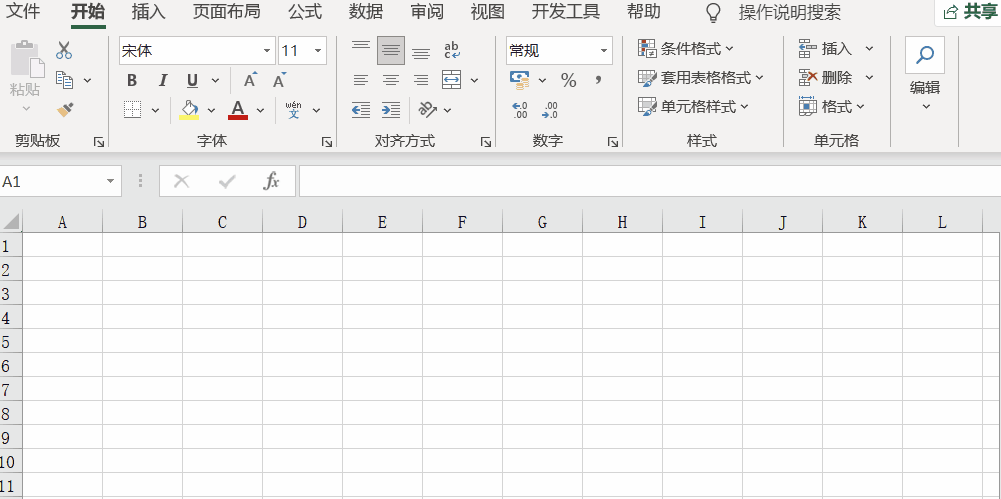The image size is (1001, 499).
Task: Click the 共享 Share button
Action: click(x=970, y=12)
